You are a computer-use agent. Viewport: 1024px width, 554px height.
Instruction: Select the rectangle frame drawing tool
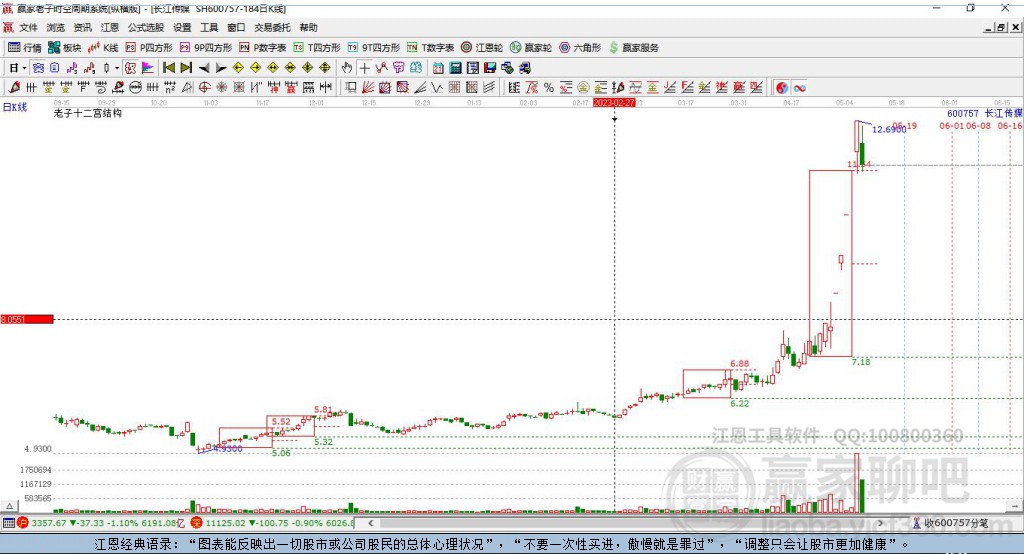click(x=351, y=88)
